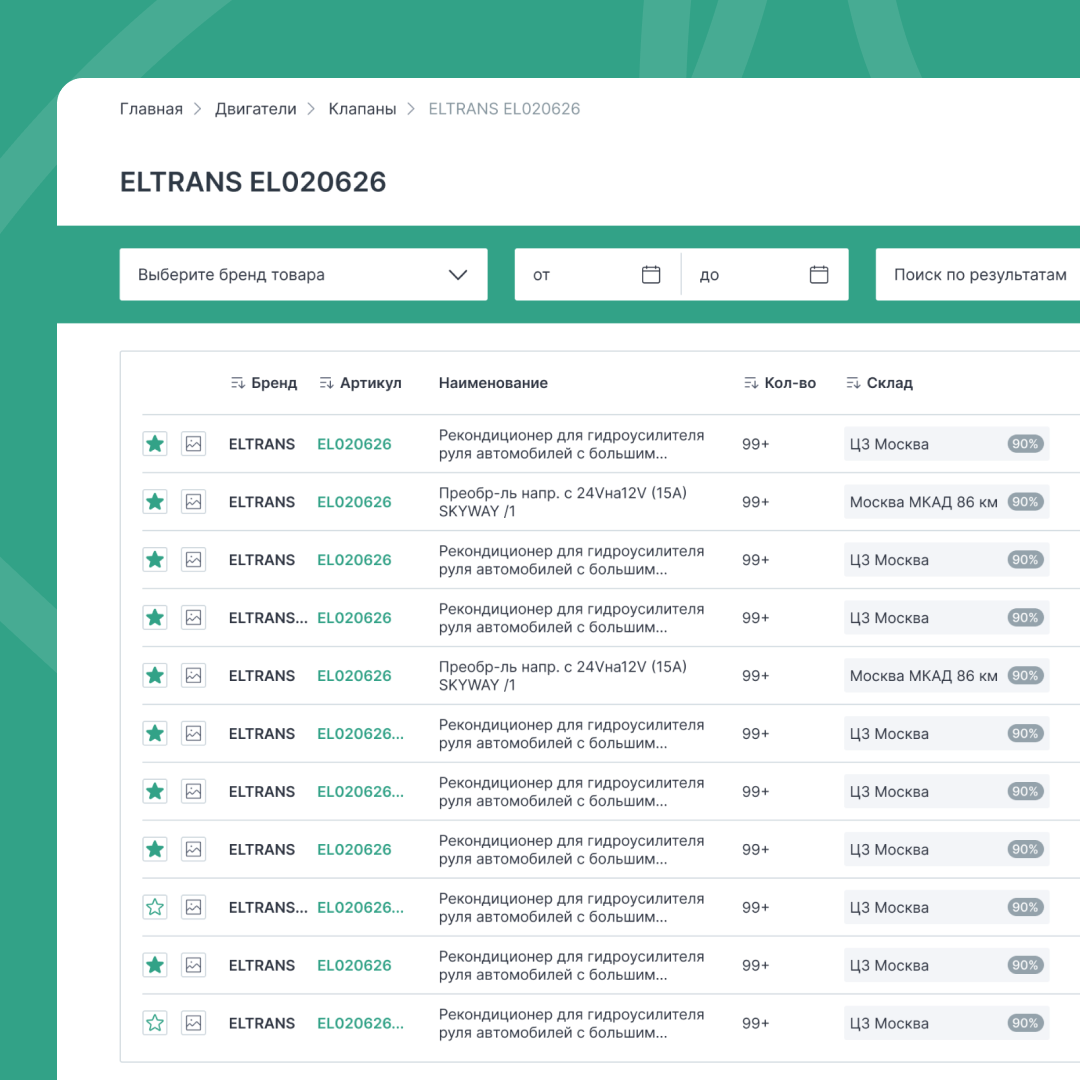
Task: Open image icon in the last table row
Action: (194, 1023)
